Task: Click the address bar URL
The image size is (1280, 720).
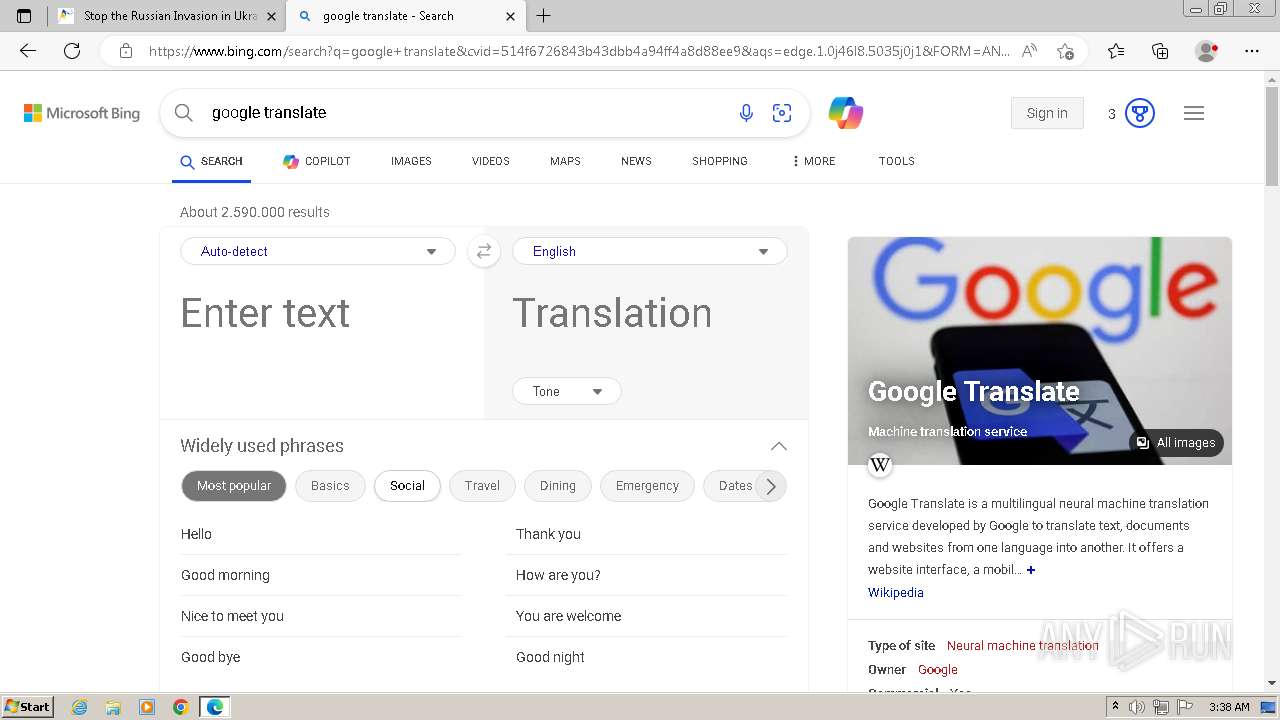Action: tap(578, 51)
